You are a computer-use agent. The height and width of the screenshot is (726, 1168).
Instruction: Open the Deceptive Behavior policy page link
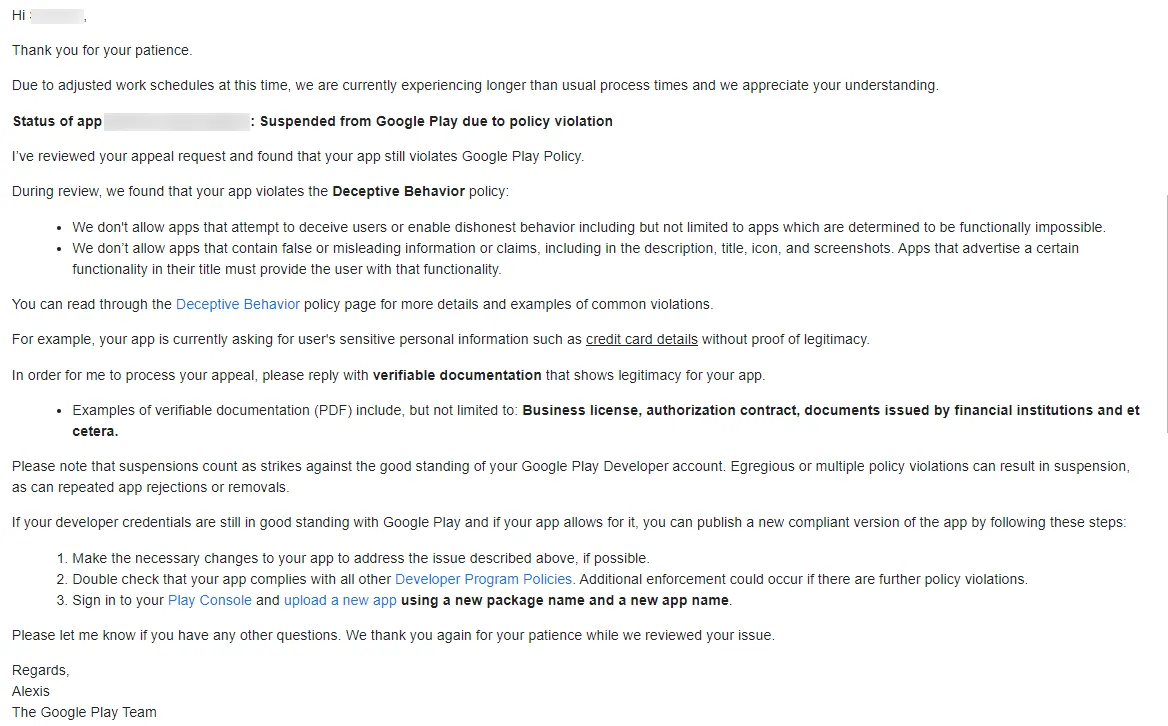237,304
